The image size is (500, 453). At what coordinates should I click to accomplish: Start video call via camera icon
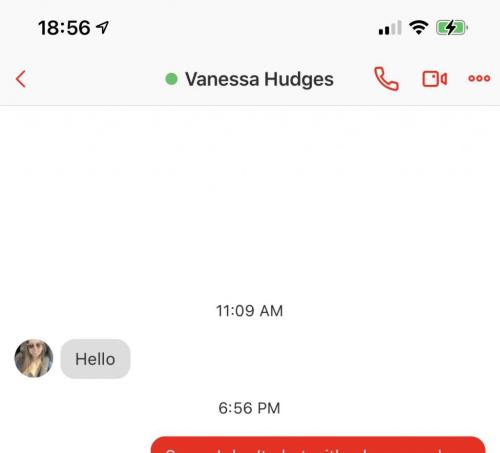435,79
